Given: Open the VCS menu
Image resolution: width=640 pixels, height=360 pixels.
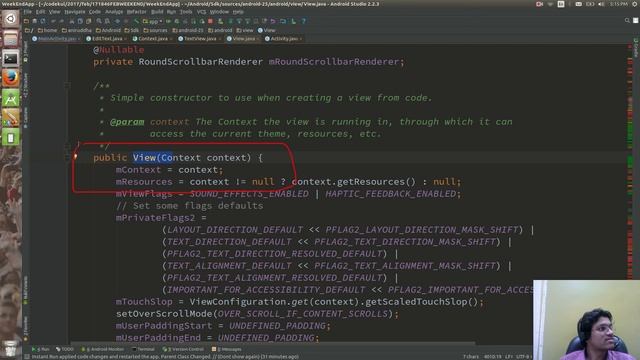Looking at the screenshot, I should (x=202, y=12).
